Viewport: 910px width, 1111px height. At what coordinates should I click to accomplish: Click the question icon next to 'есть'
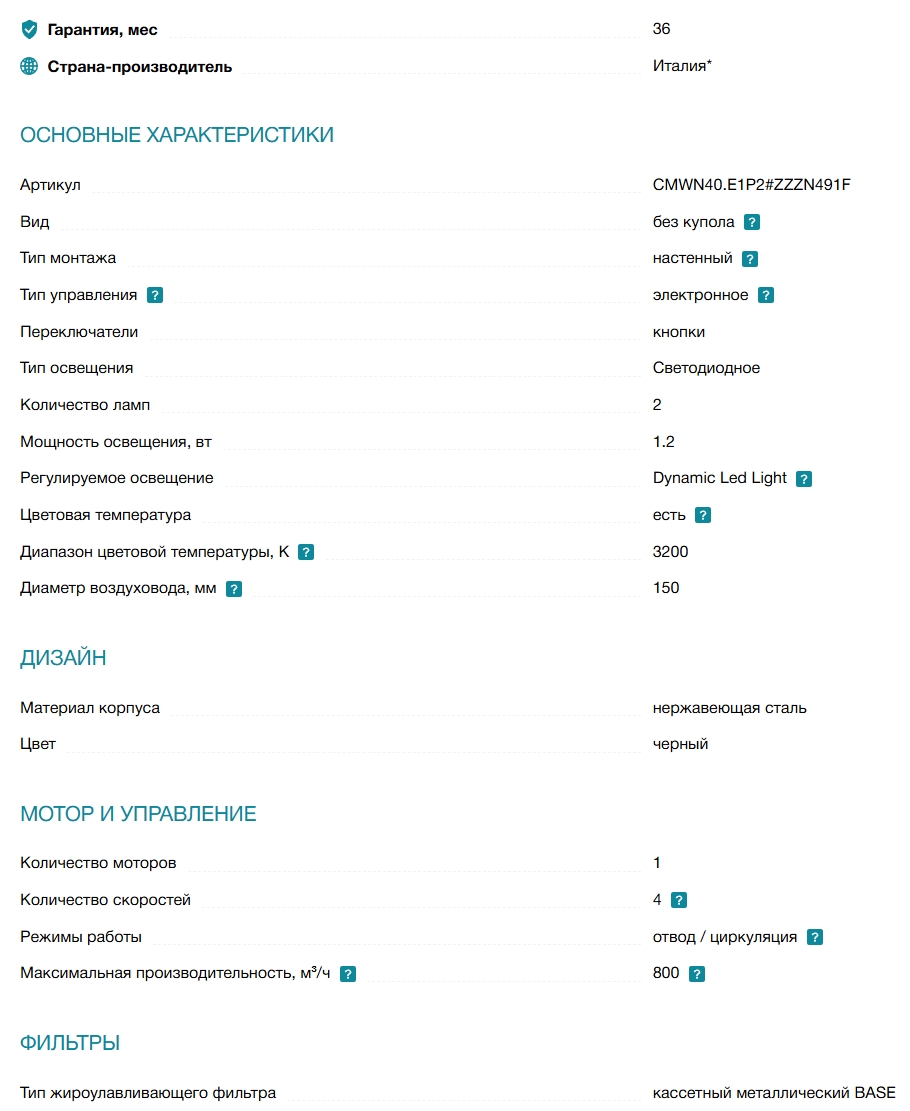pos(702,516)
